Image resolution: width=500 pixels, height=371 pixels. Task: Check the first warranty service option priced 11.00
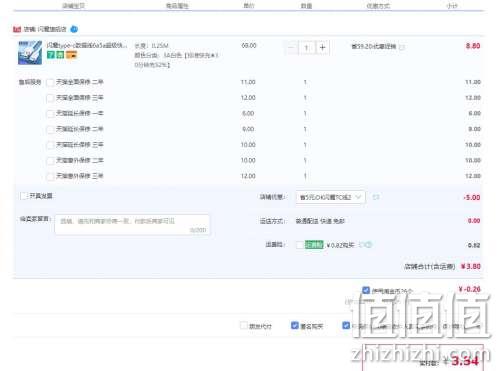click(x=50, y=82)
